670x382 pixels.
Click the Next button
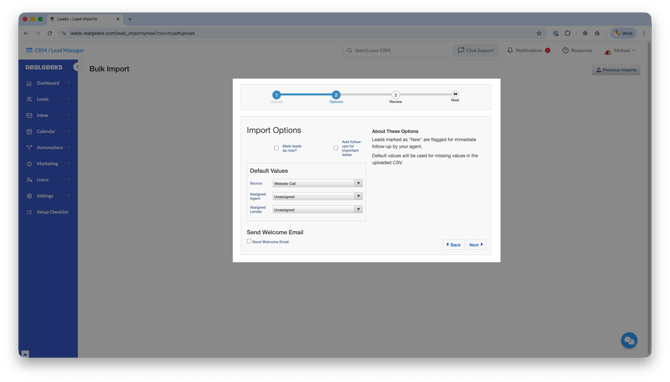pyautogui.click(x=476, y=245)
